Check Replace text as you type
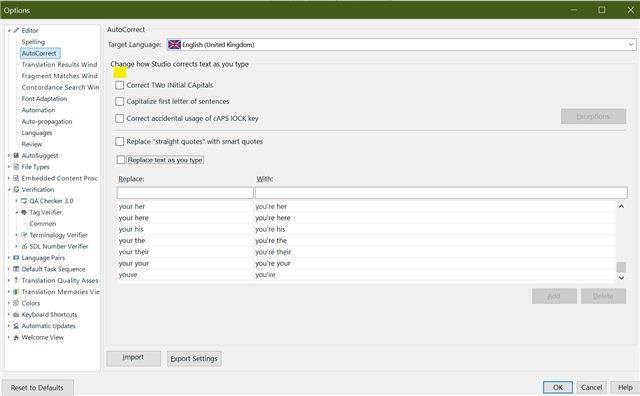Screen dimensions: 640x396 coord(121,160)
